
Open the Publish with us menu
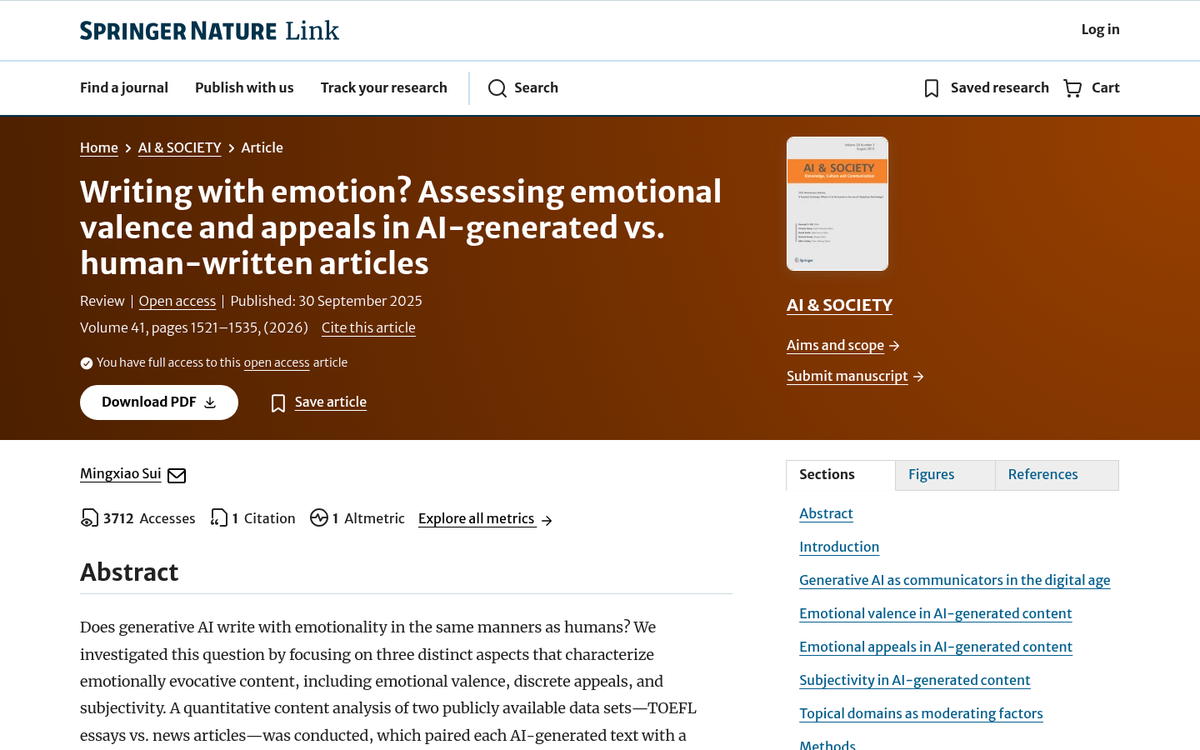244,88
